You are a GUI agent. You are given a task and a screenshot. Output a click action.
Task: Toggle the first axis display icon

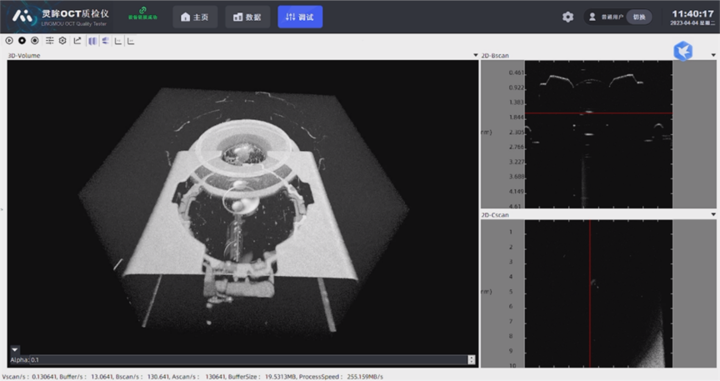point(118,41)
